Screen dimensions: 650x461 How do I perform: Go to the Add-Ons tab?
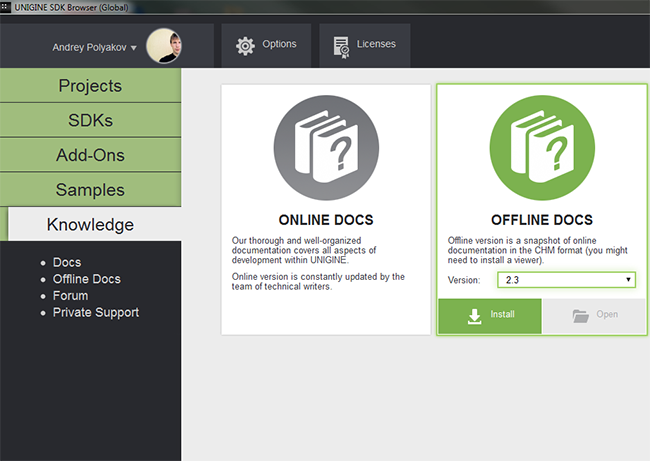click(x=90, y=155)
